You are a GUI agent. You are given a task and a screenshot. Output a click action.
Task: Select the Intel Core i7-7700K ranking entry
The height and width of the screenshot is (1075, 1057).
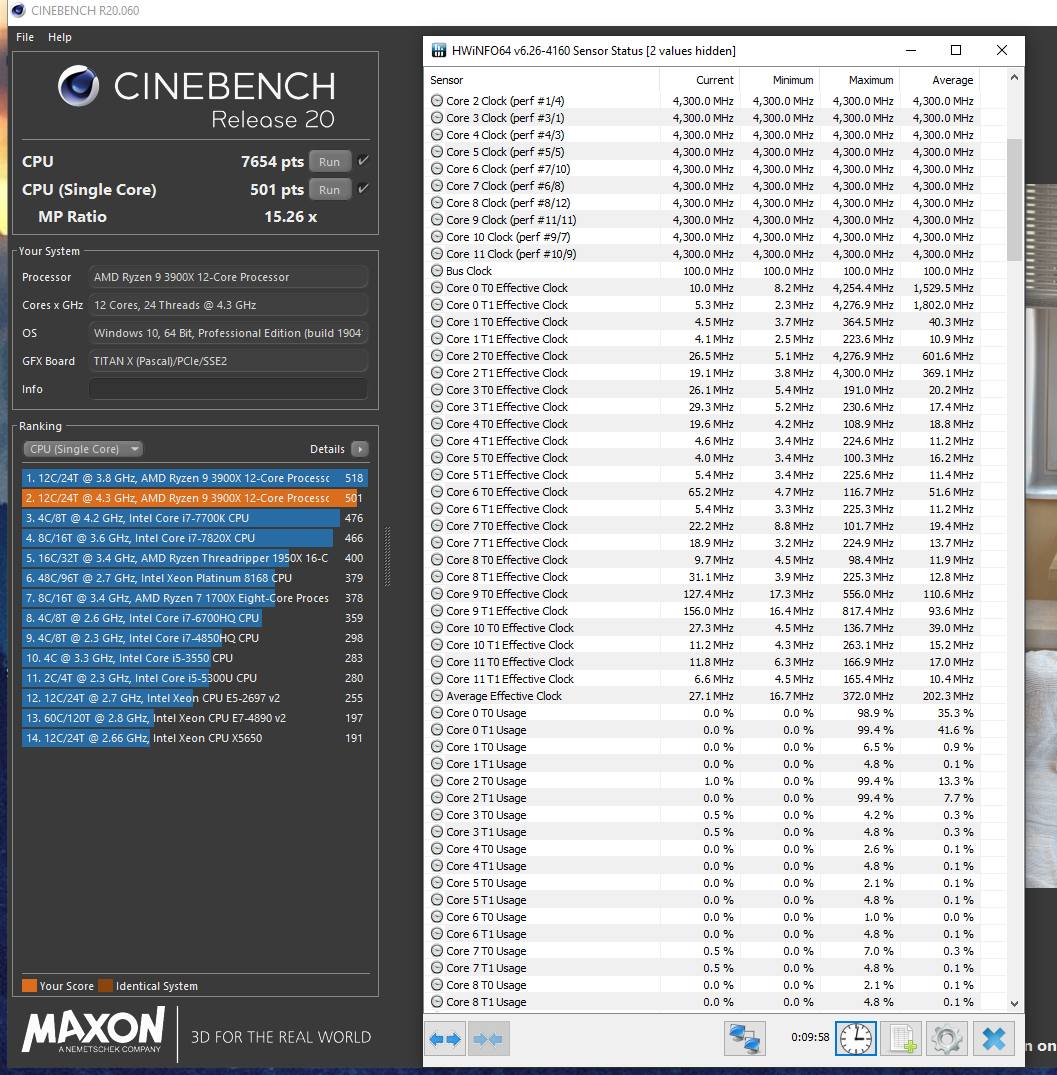(x=195, y=518)
